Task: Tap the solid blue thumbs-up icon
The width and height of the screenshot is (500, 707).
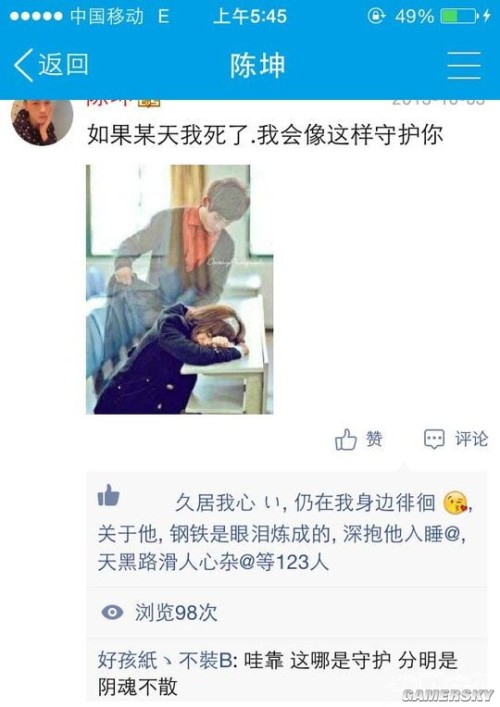Action: click(x=109, y=495)
